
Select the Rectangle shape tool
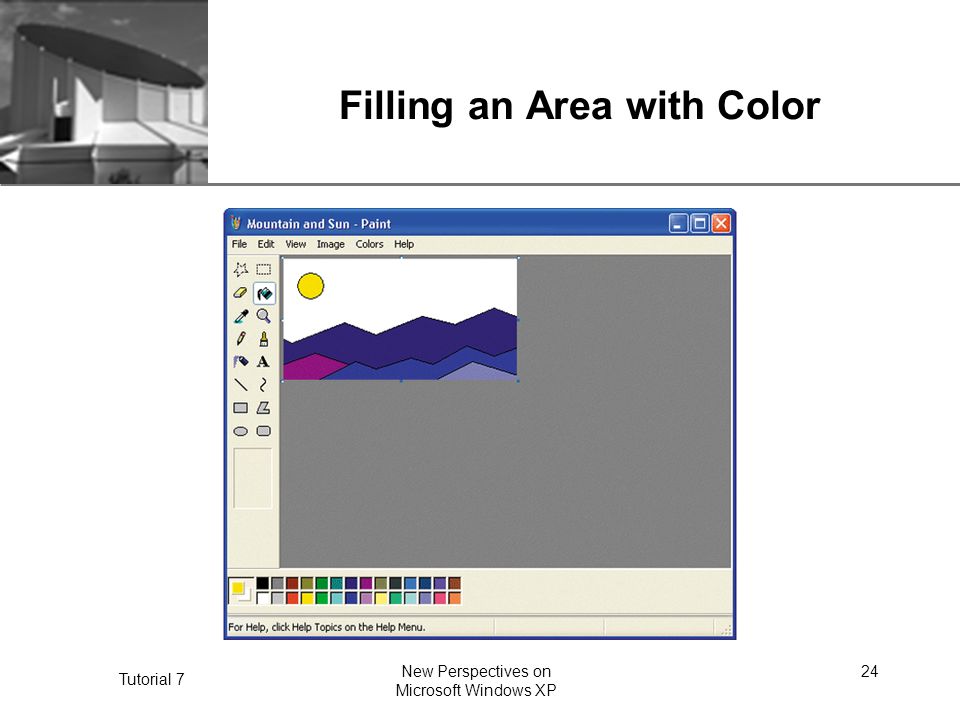coord(241,408)
